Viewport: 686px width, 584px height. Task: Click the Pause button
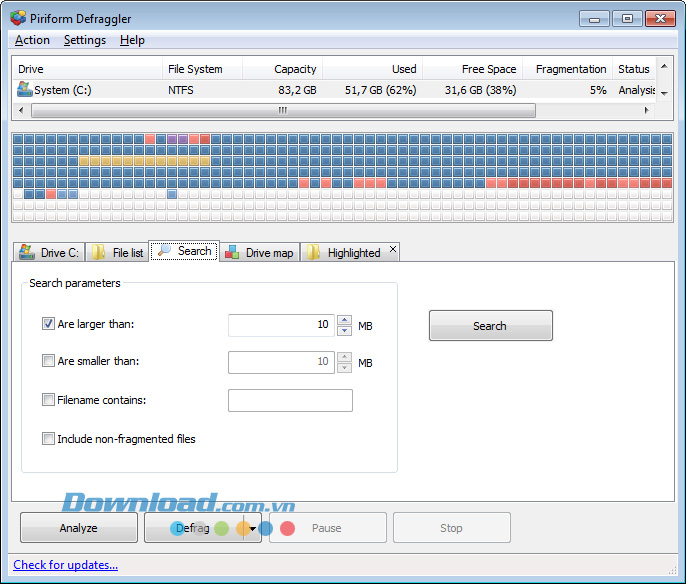(x=328, y=528)
